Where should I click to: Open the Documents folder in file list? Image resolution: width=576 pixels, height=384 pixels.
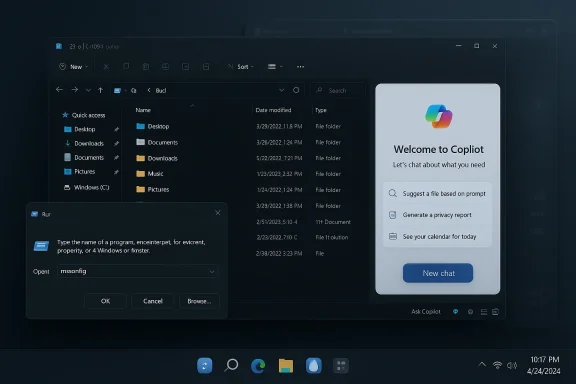157,142
